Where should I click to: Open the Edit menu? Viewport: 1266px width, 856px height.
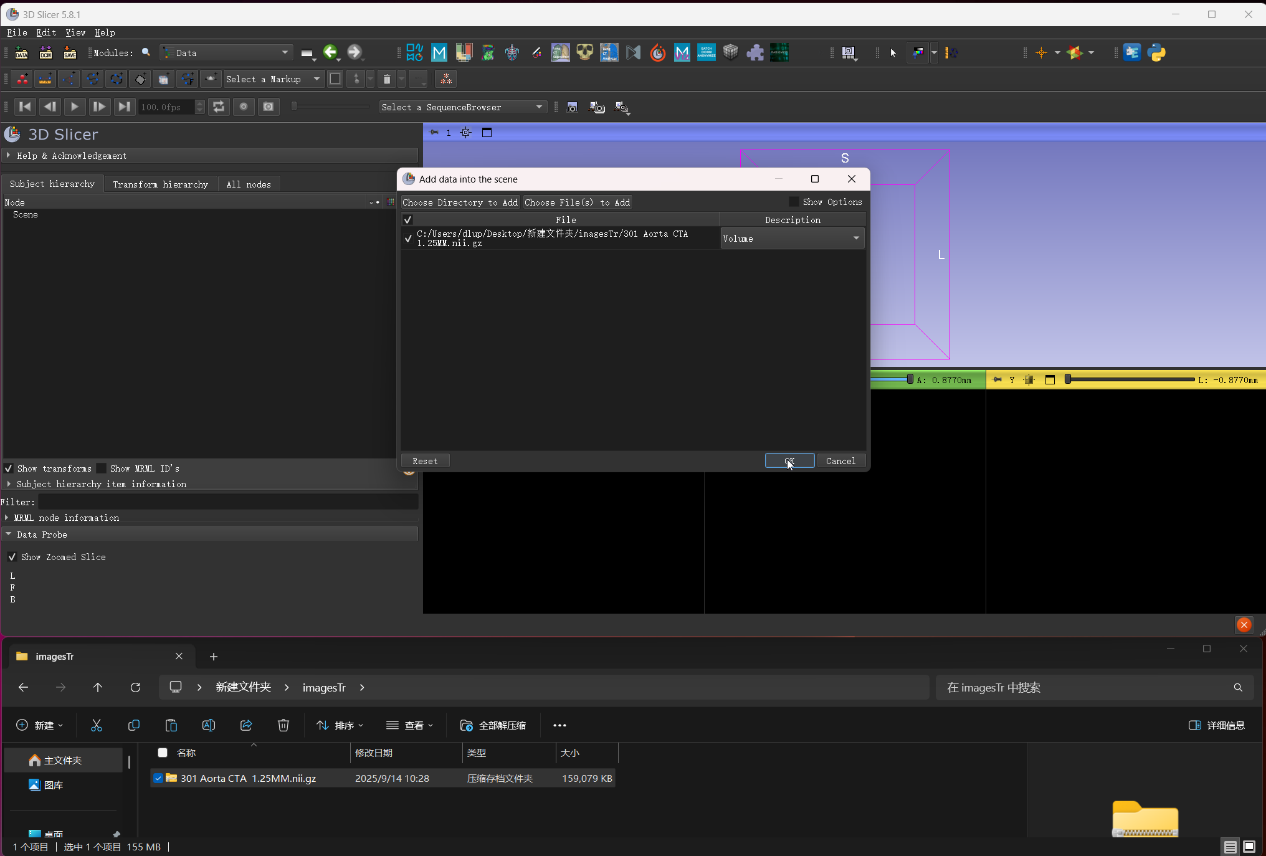tap(46, 33)
